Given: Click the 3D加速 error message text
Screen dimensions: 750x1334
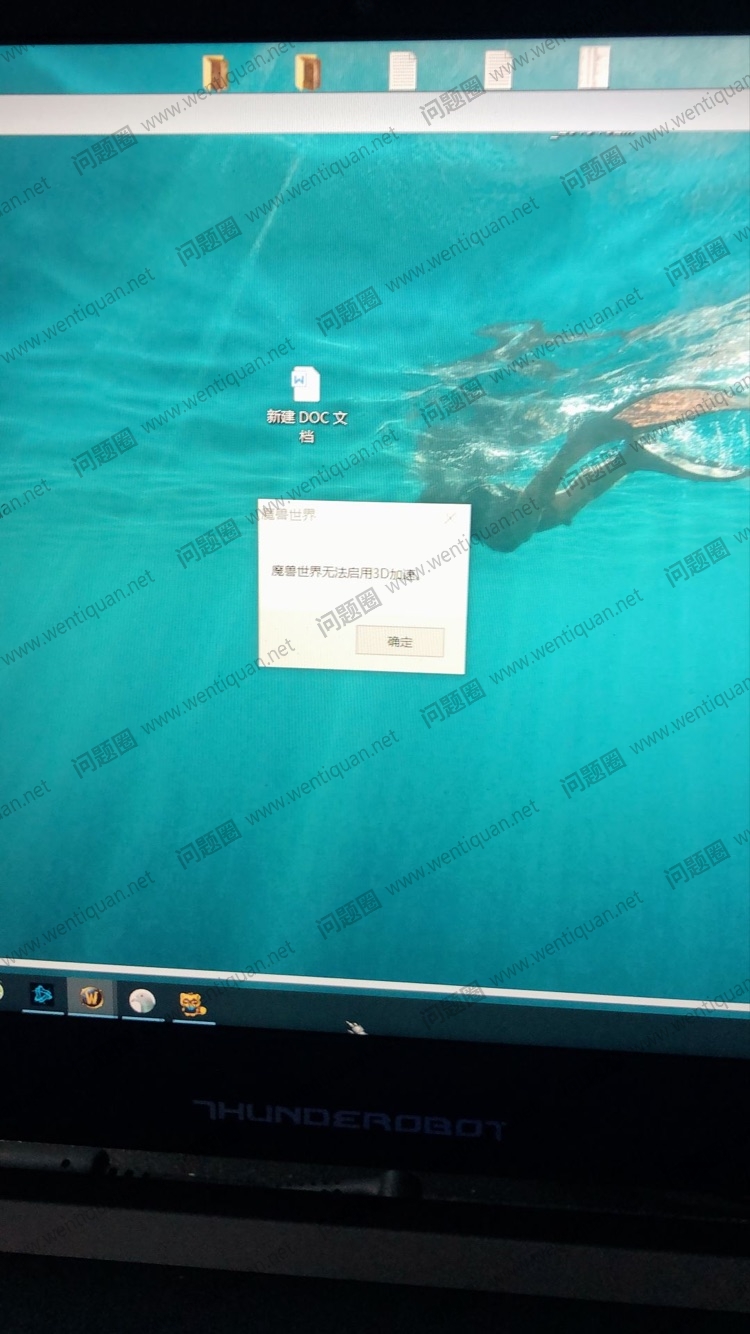Looking at the screenshot, I should 344,571.
